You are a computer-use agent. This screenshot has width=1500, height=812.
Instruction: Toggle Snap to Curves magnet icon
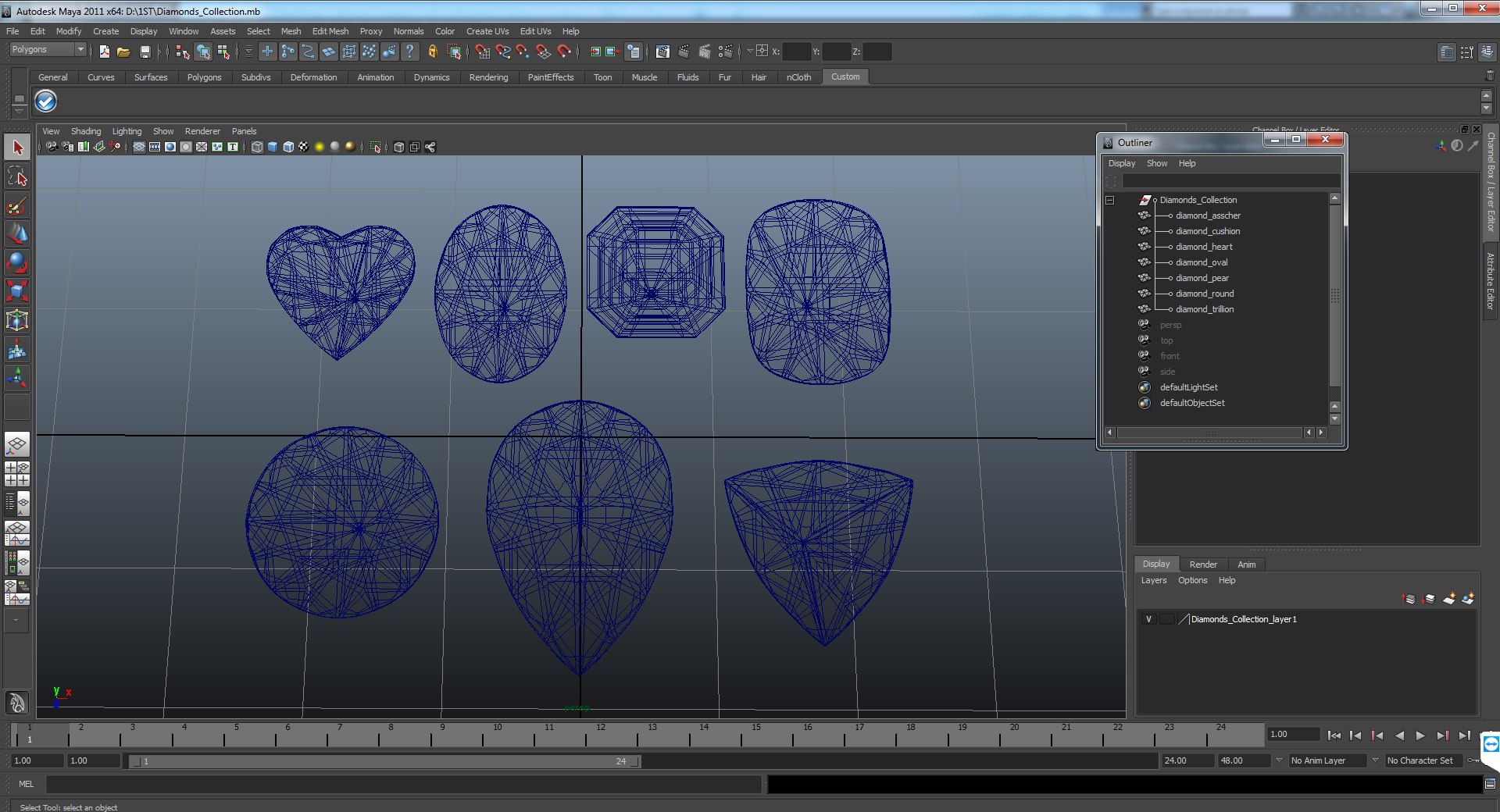pyautogui.click(x=502, y=52)
